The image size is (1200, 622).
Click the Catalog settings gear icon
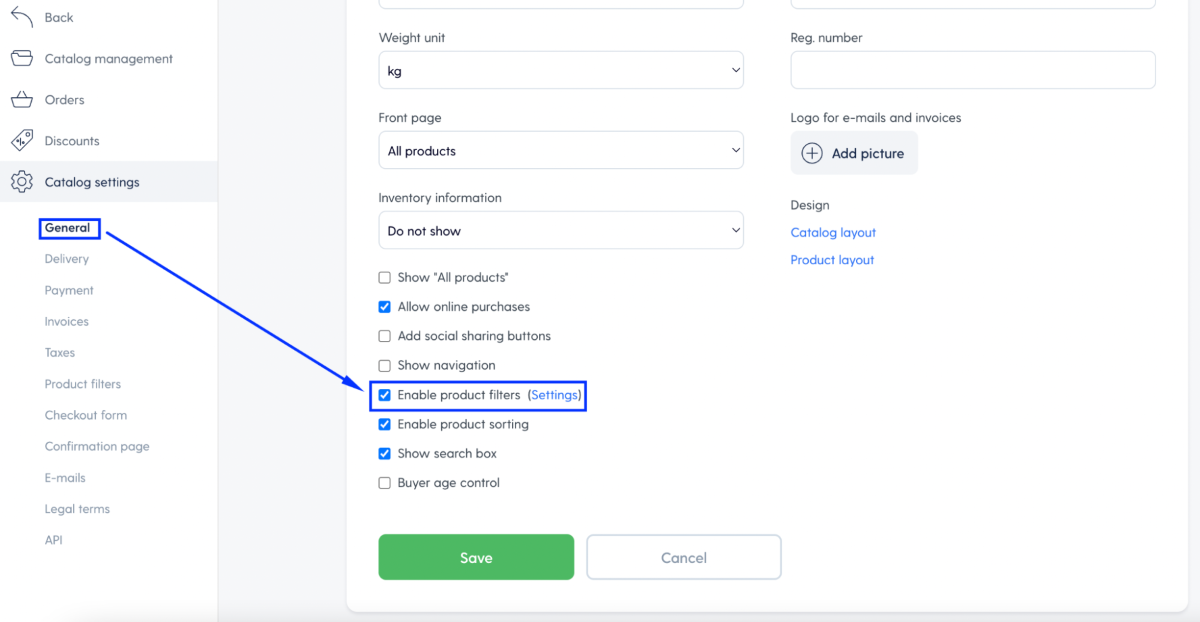point(22,182)
